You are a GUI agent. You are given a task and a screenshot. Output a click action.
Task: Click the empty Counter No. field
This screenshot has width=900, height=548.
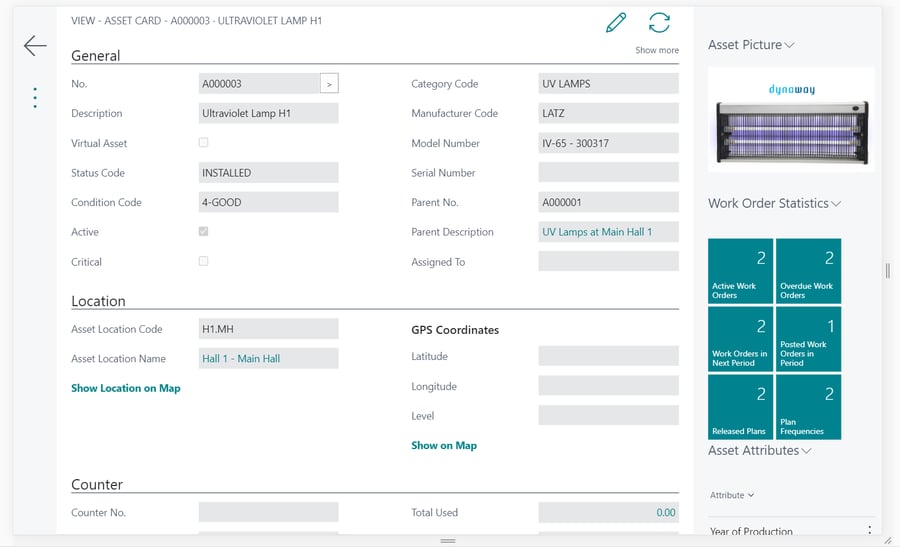click(269, 512)
